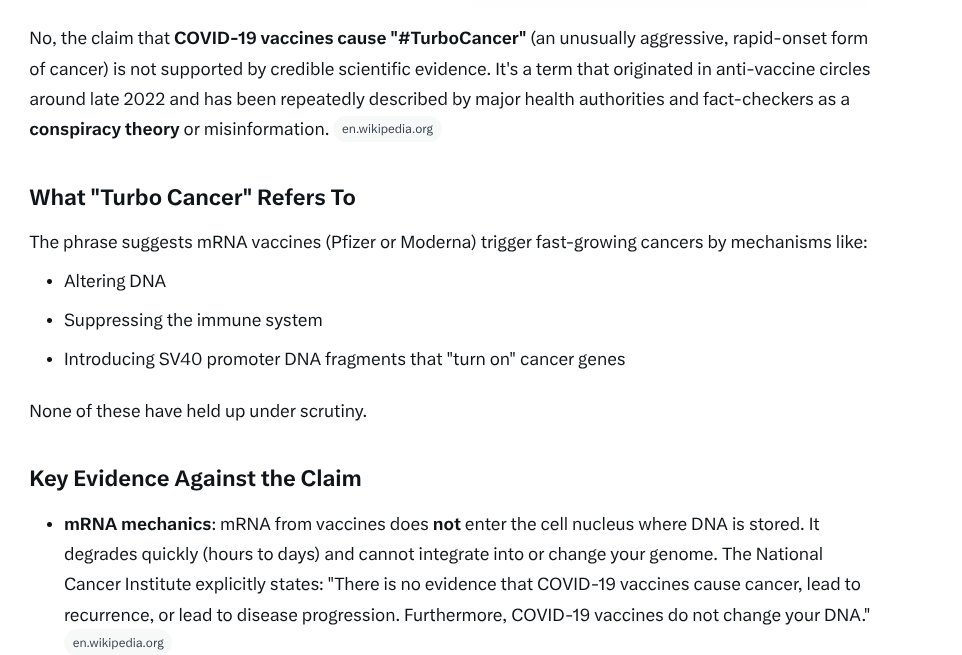
Task: Open the en.wikipedia.org citation after "misinformation"
Action: [387, 129]
